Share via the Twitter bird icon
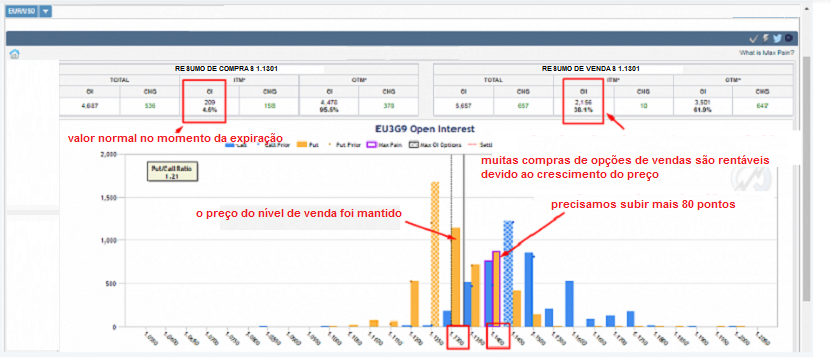The image size is (831, 360). (x=777, y=38)
